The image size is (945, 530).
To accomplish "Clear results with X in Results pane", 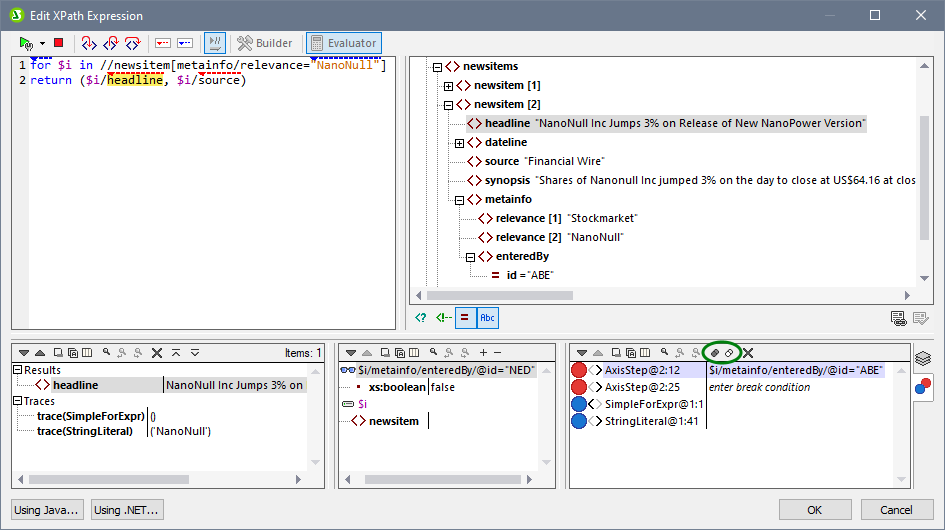I will coord(157,353).
